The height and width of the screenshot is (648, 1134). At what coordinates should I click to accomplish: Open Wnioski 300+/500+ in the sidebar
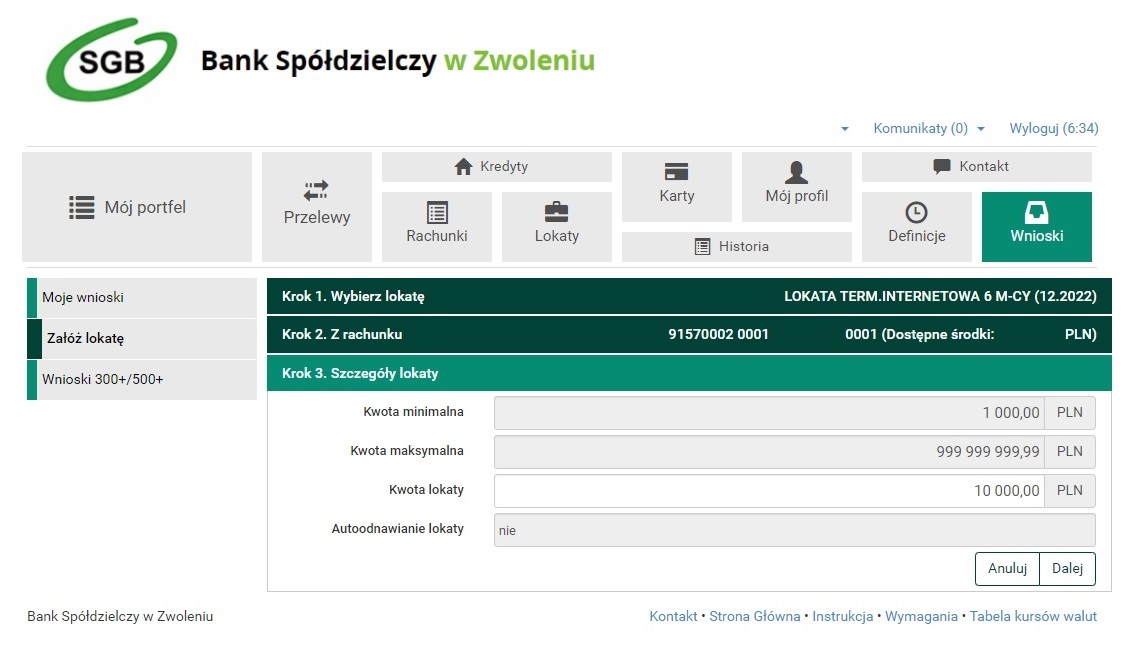tap(142, 380)
